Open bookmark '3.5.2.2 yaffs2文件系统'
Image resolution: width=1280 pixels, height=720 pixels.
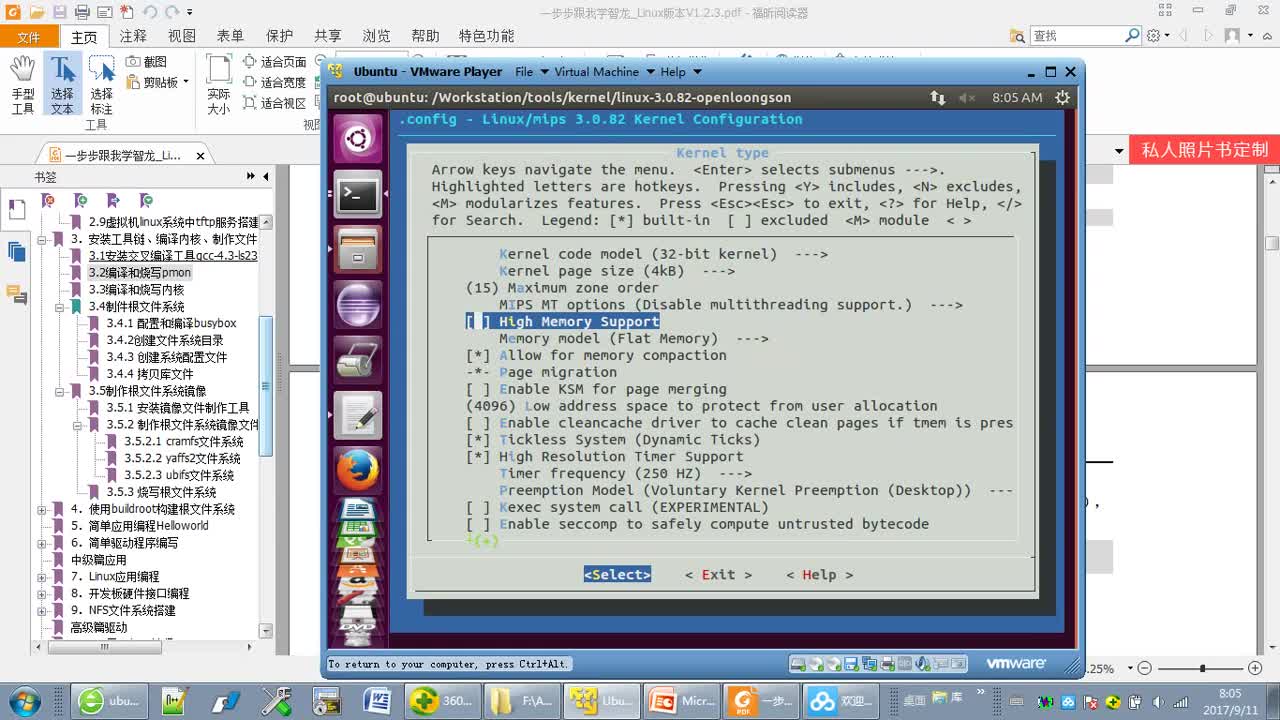[x=182, y=458]
